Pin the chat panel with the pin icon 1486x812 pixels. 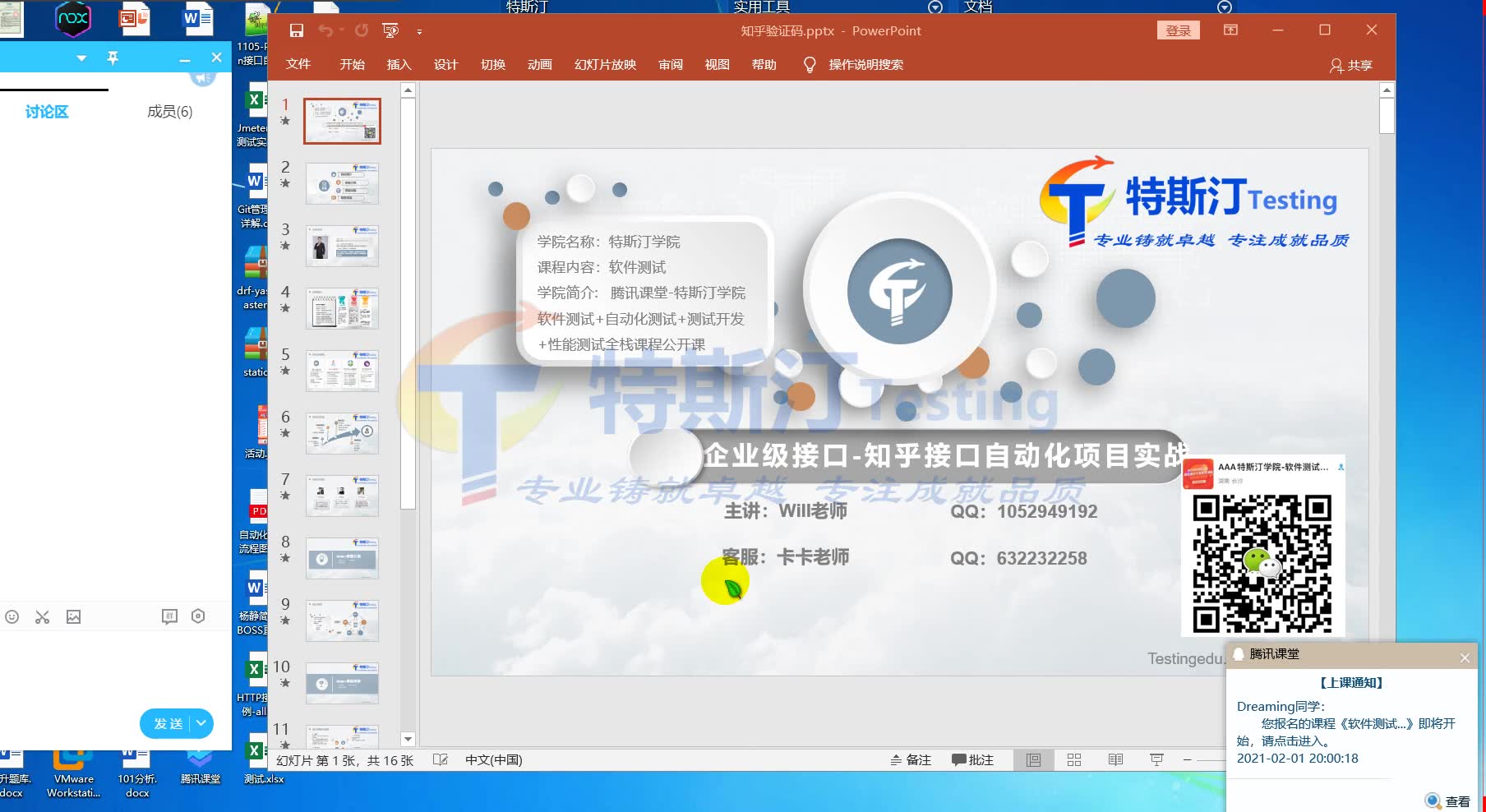pyautogui.click(x=113, y=58)
